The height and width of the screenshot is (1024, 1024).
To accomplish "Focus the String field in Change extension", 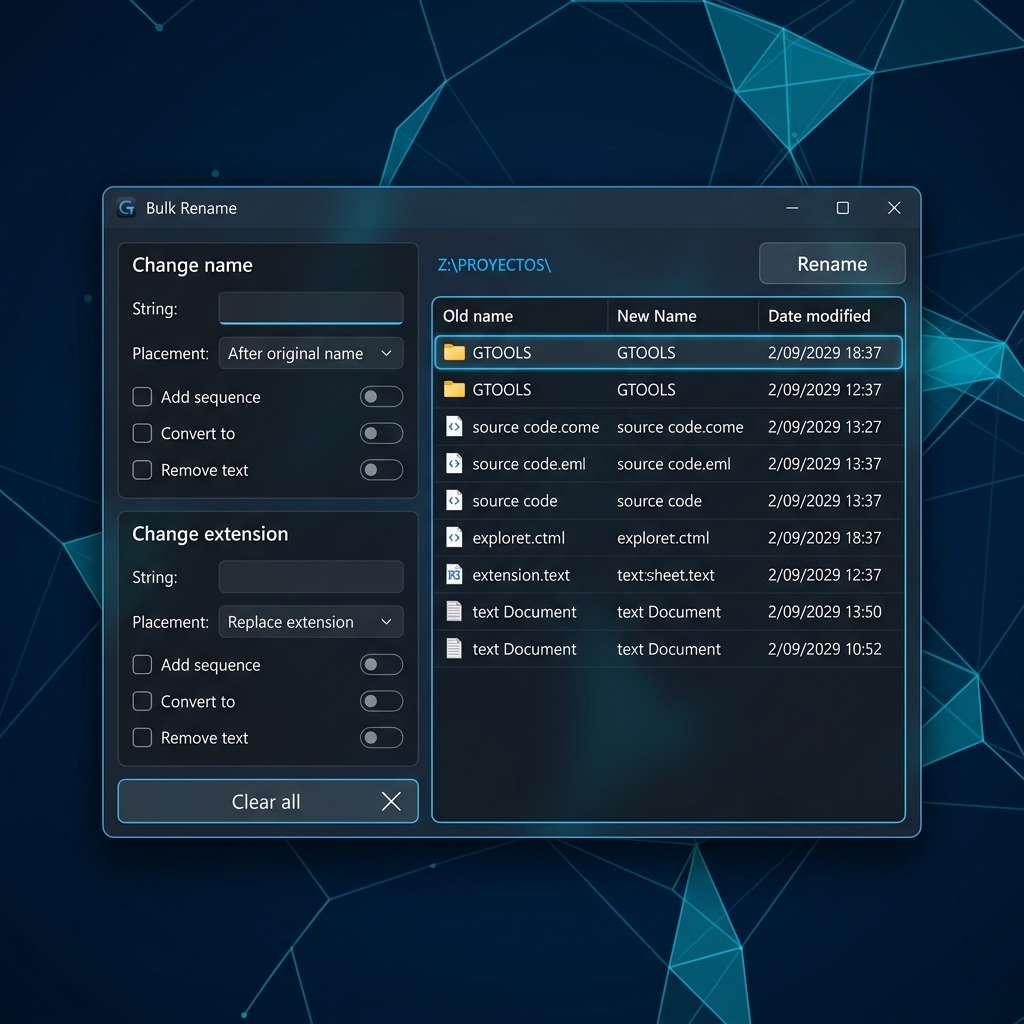I will pos(311,577).
